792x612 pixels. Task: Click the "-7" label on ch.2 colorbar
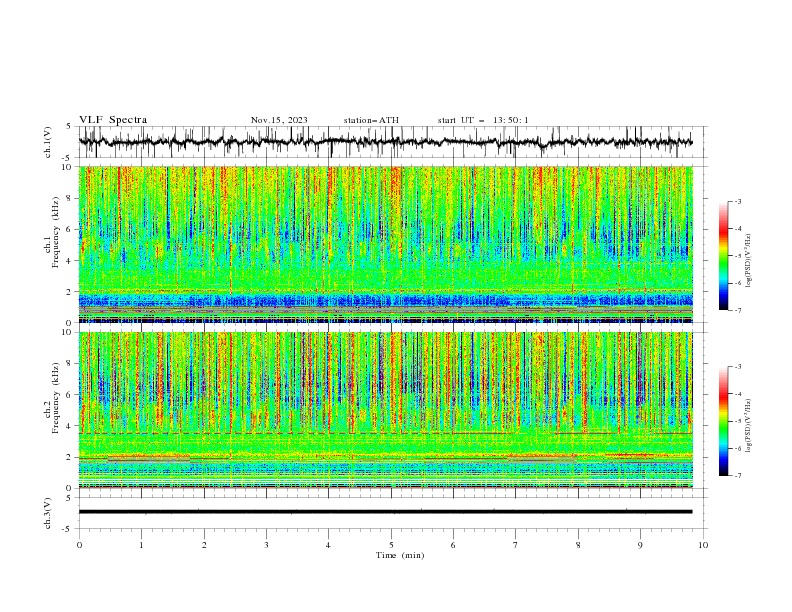[737, 475]
